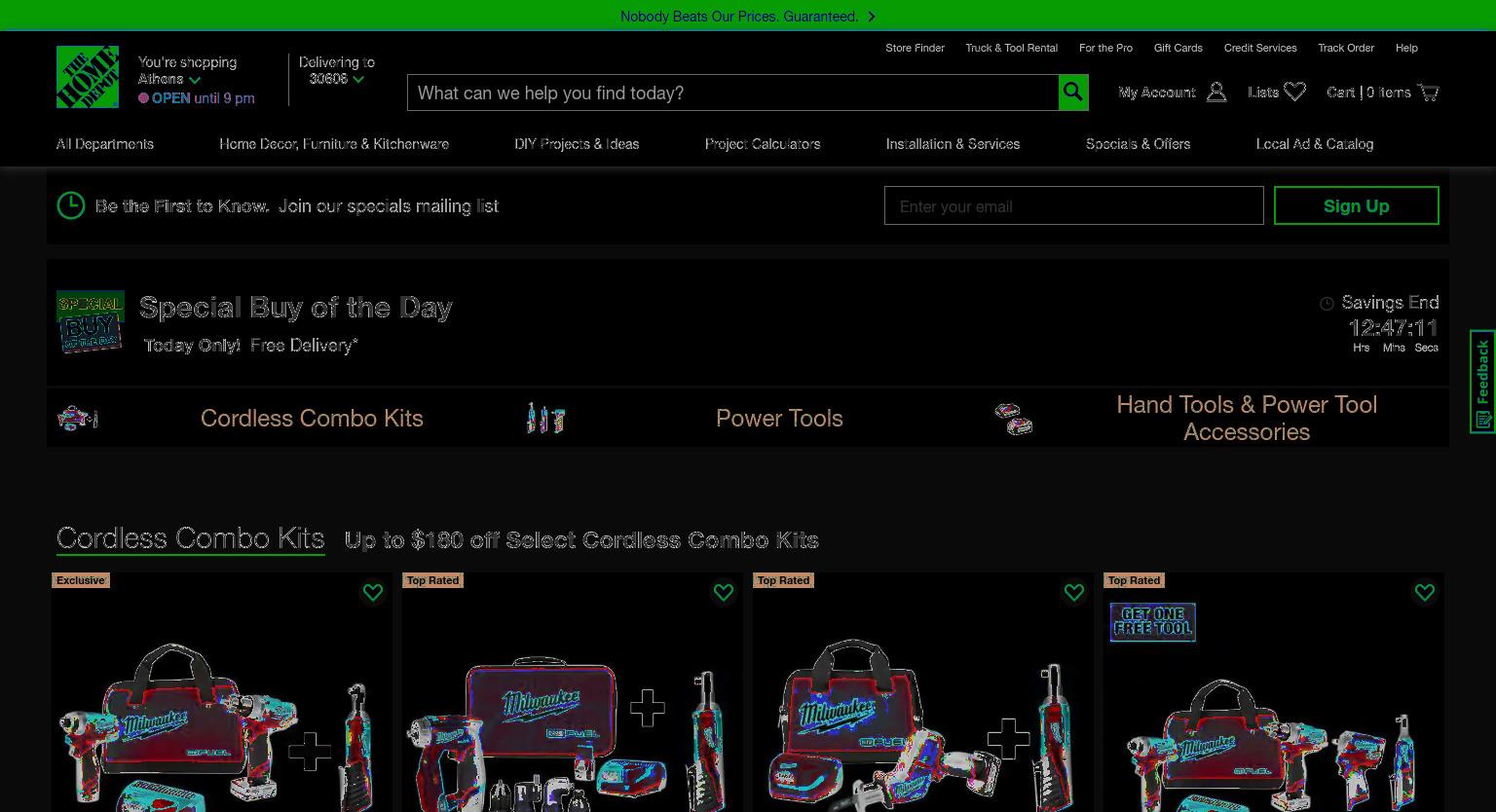Click the Special Buy of the Day badge
Screen dimensions: 1496x812
coord(90,322)
